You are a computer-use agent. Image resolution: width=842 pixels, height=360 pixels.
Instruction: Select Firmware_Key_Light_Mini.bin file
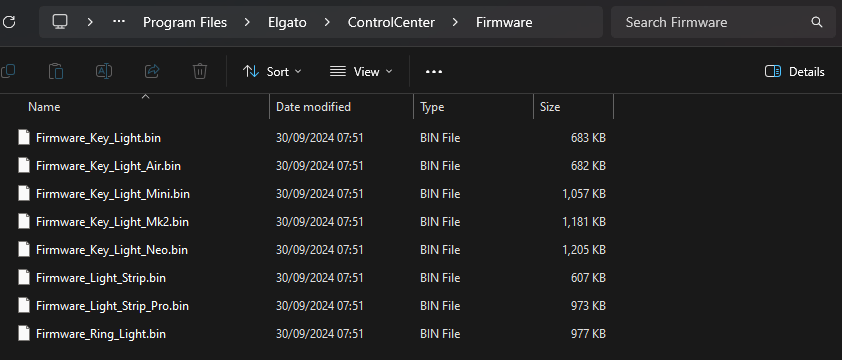(113, 194)
